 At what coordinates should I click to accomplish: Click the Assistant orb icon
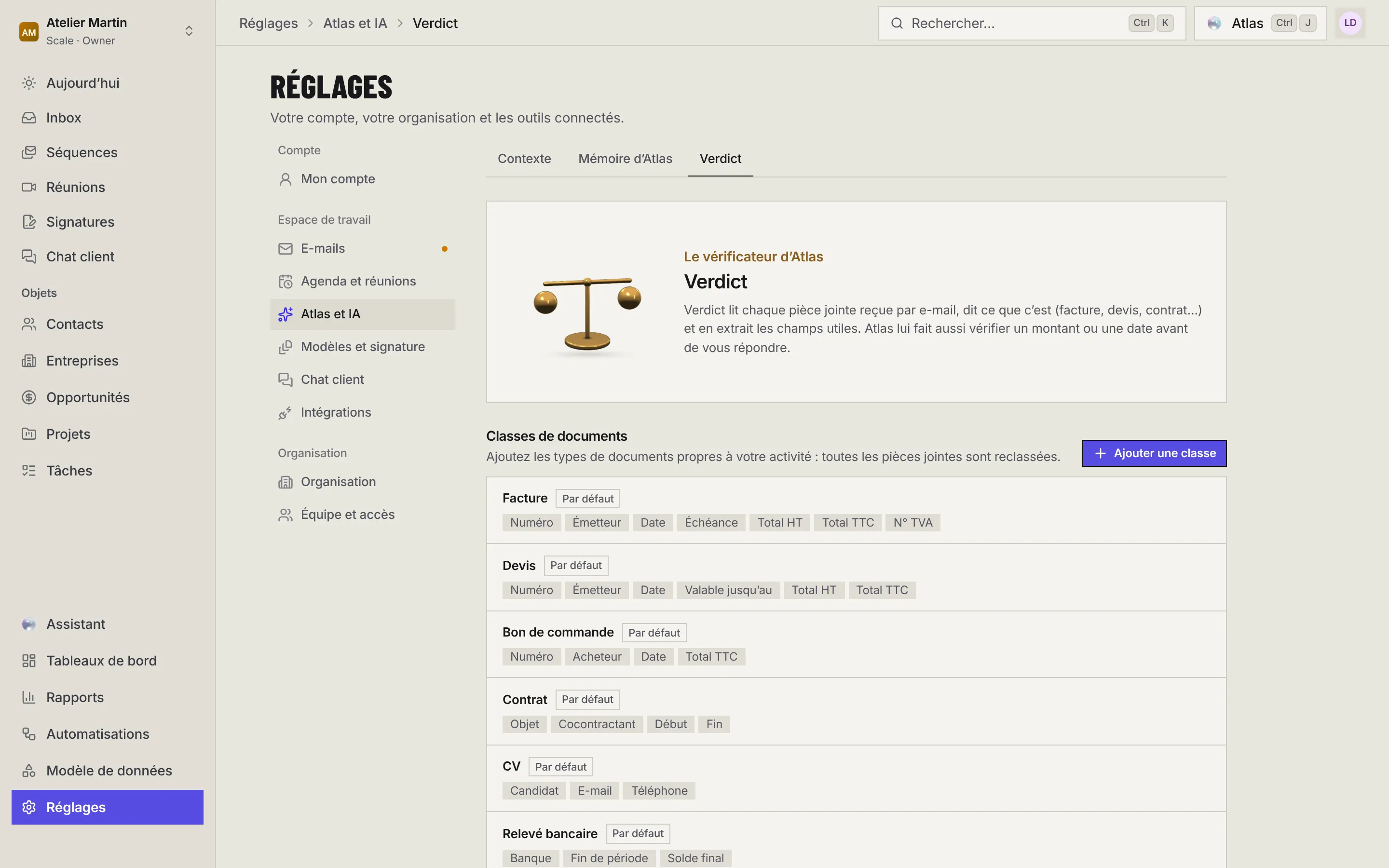coord(29,624)
